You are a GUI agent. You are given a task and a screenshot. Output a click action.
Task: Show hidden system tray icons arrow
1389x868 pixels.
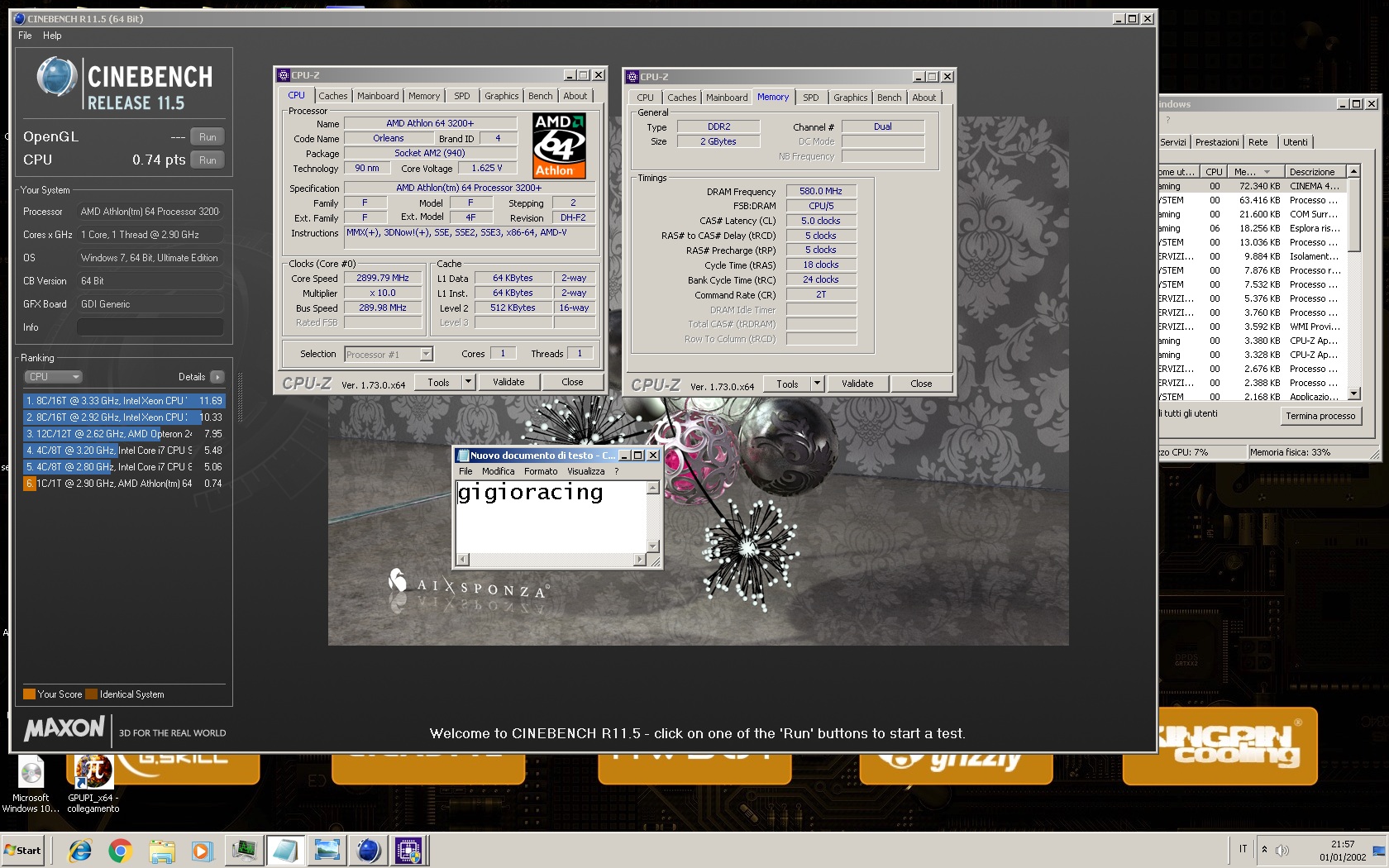(x=1264, y=849)
